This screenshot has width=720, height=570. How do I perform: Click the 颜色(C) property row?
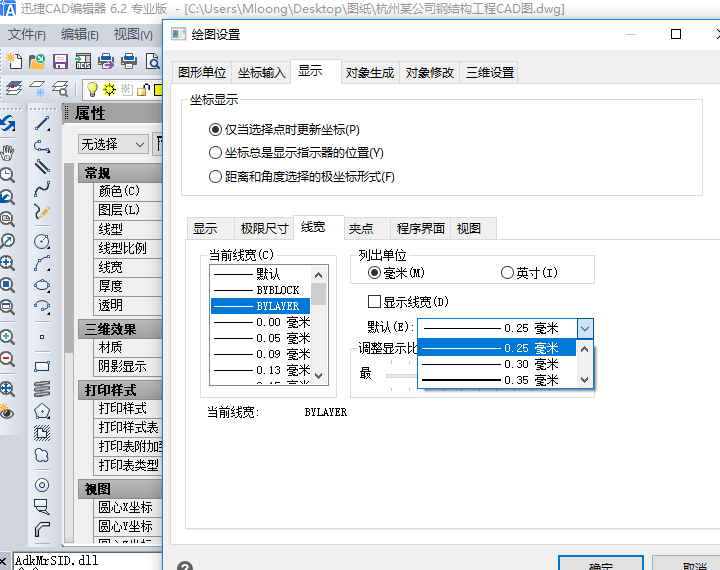(128, 191)
